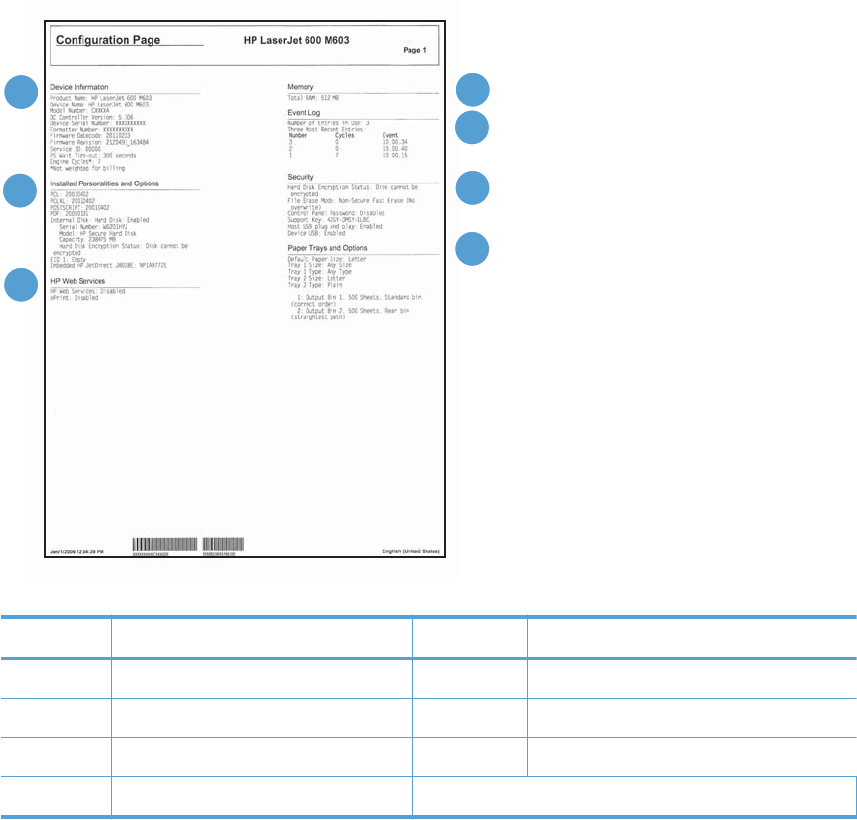
Task: Select the "Control Panel Password" line
Action: [x=336, y=213]
